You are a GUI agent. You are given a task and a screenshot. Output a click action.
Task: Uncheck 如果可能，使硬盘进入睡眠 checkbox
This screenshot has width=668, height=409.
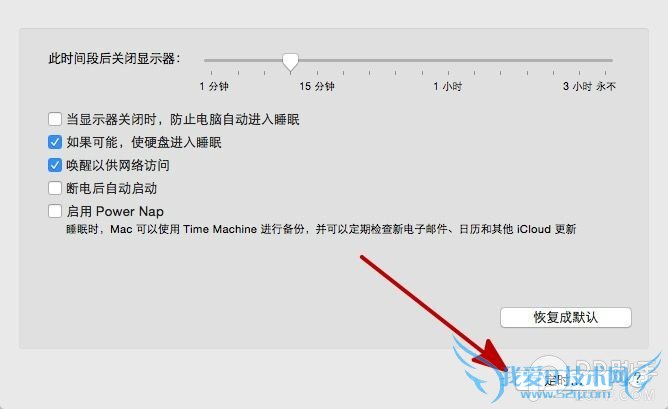click(55, 142)
